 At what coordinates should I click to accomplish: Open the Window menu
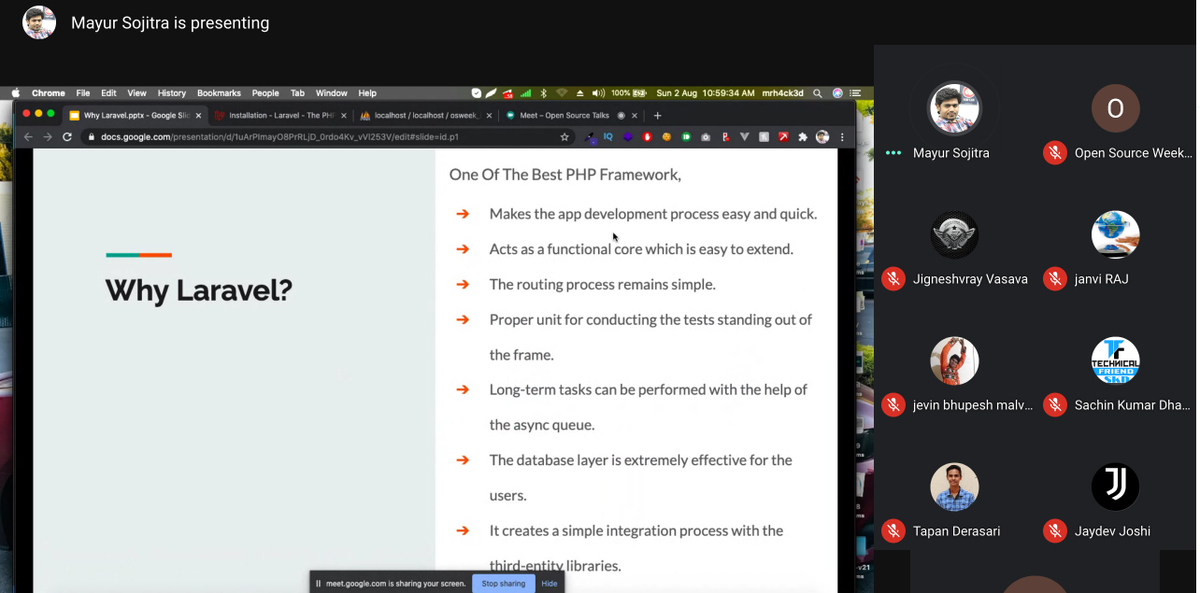[x=332, y=93]
